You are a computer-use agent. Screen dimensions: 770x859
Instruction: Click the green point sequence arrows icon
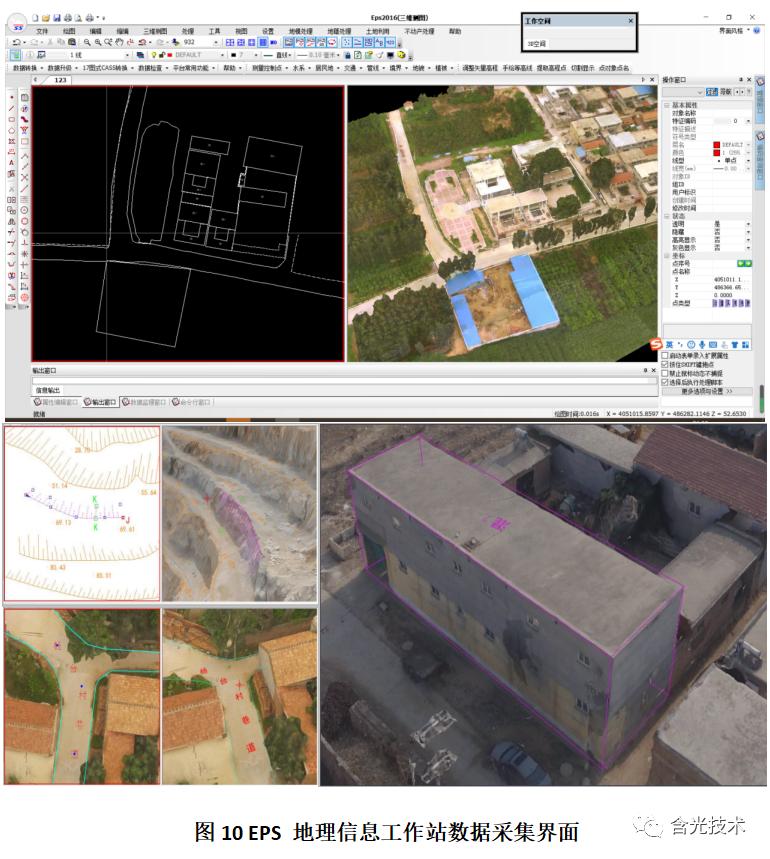coord(743,263)
